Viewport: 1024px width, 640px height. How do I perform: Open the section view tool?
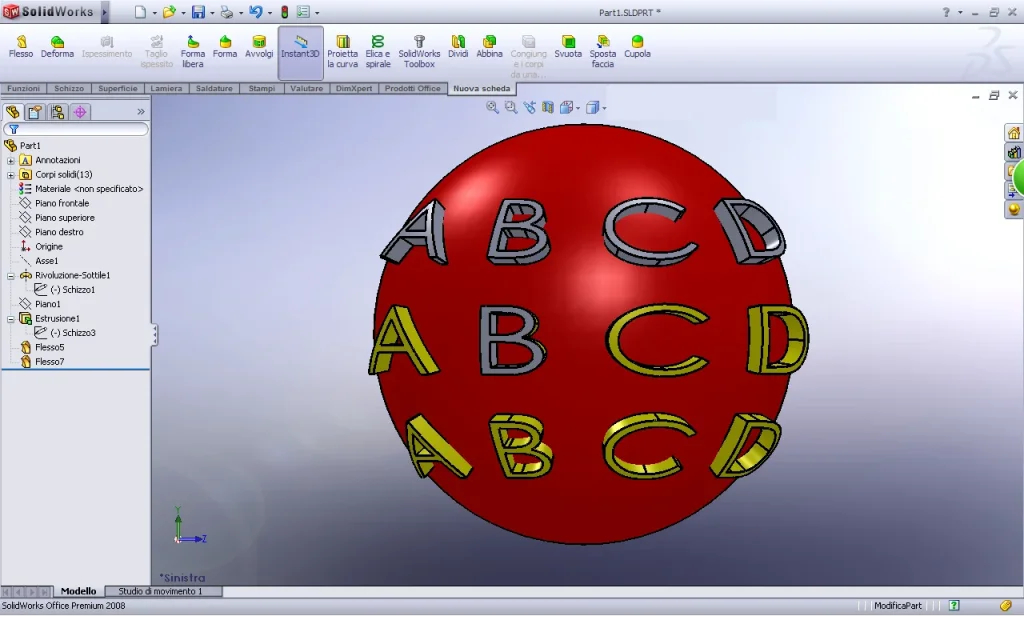[547, 107]
